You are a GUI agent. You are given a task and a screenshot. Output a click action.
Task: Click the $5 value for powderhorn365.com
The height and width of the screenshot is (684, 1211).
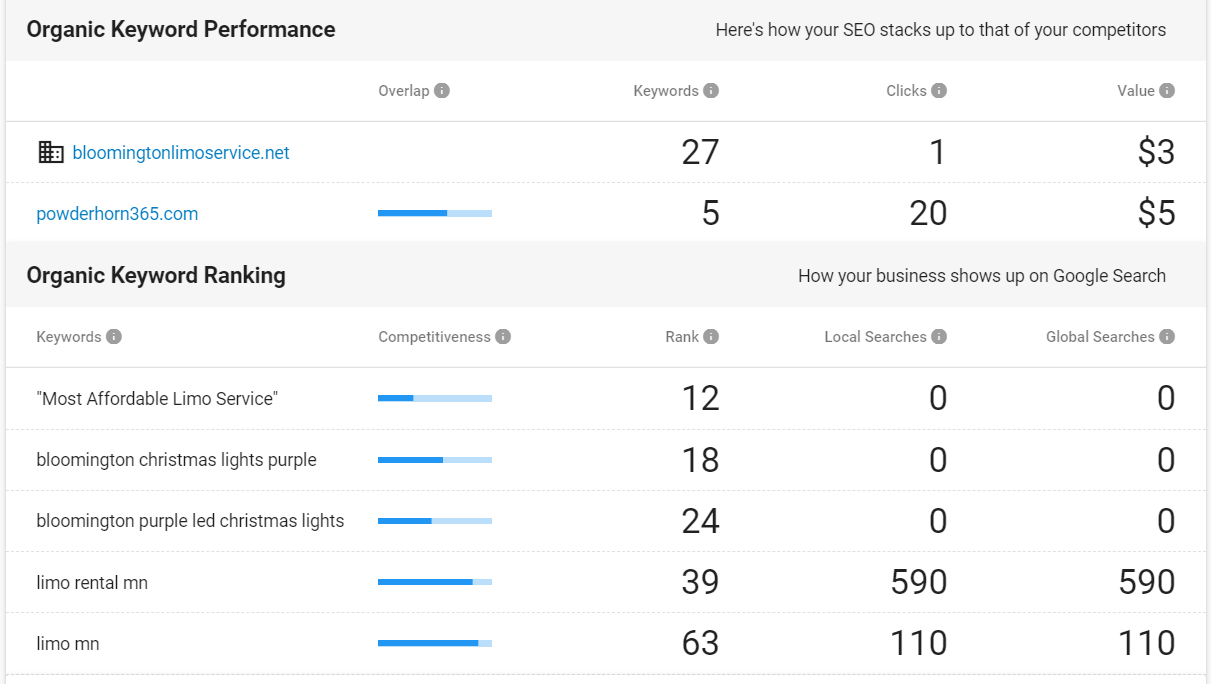click(x=1156, y=213)
